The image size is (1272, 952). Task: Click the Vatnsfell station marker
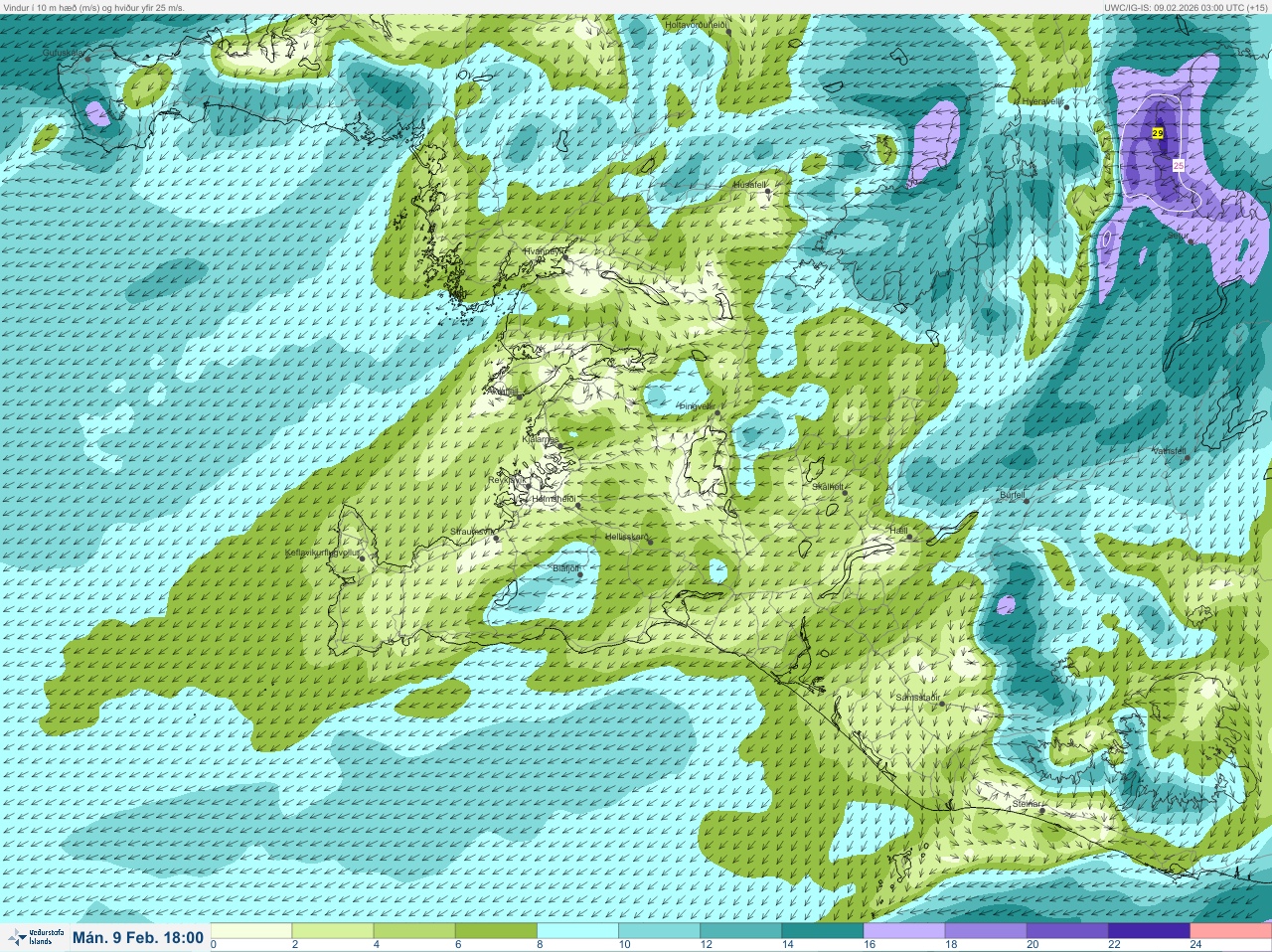[x=1188, y=457]
